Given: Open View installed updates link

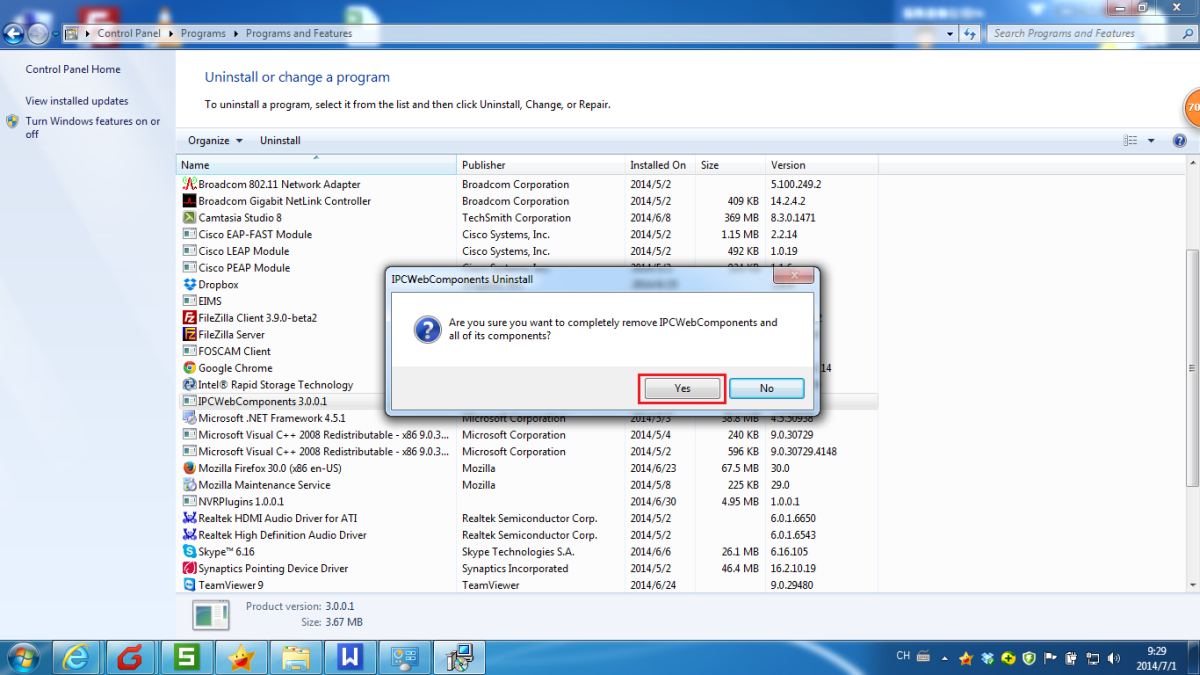Looking at the screenshot, I should 77,101.
